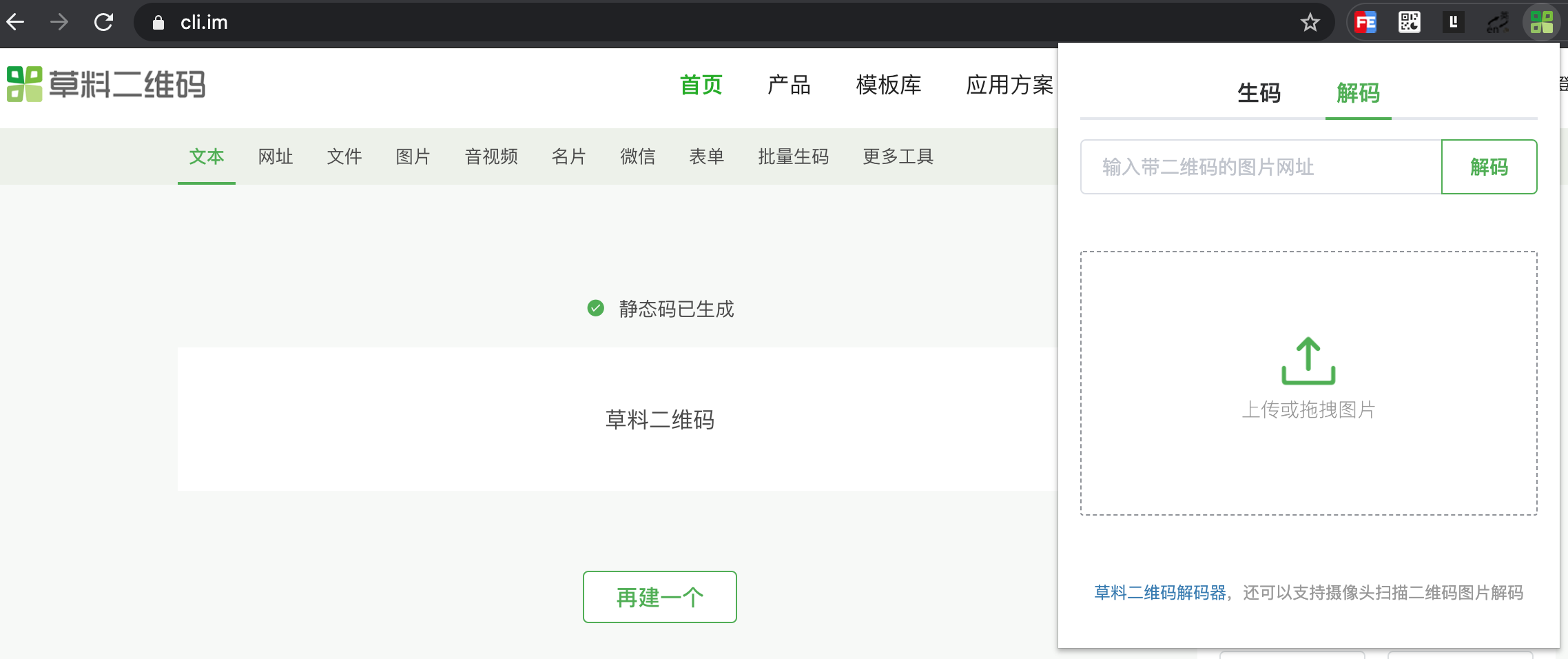Select the 音视频 tab

tap(491, 156)
